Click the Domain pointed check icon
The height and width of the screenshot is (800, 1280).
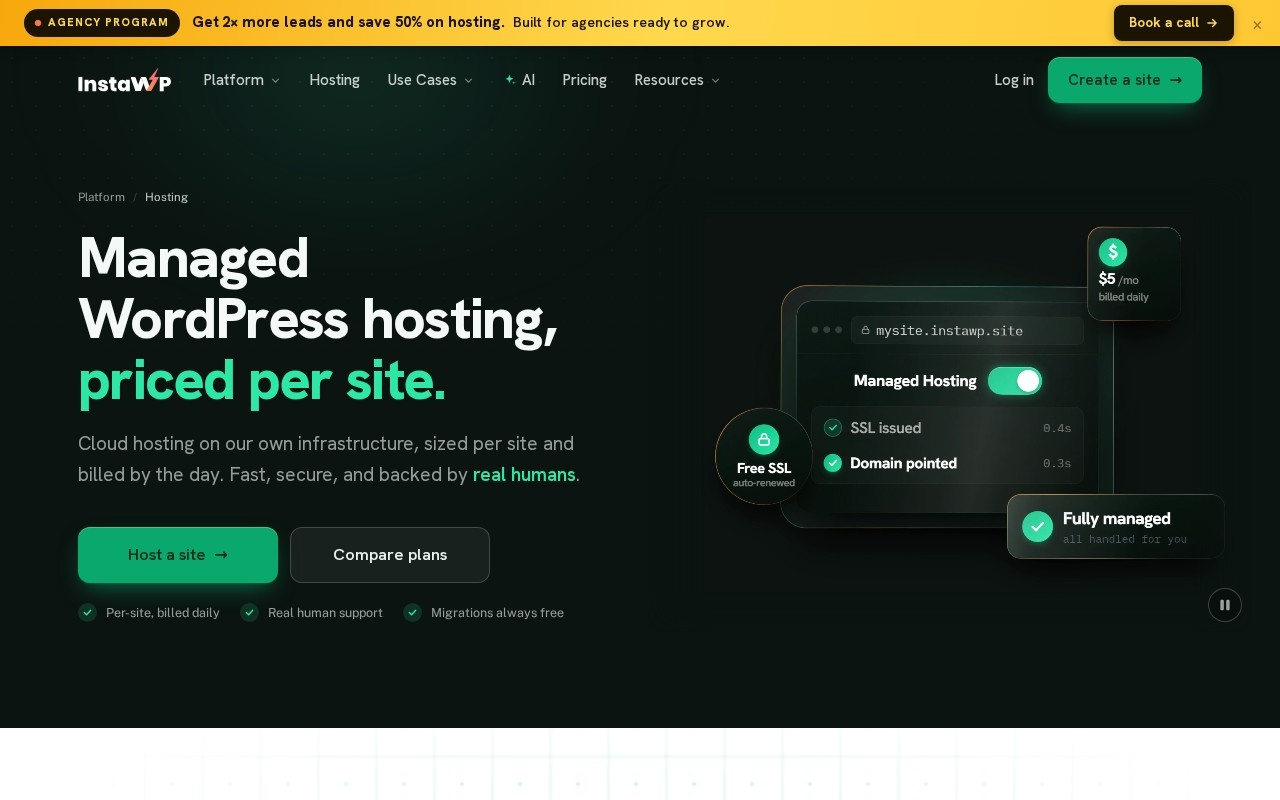[x=832, y=463]
